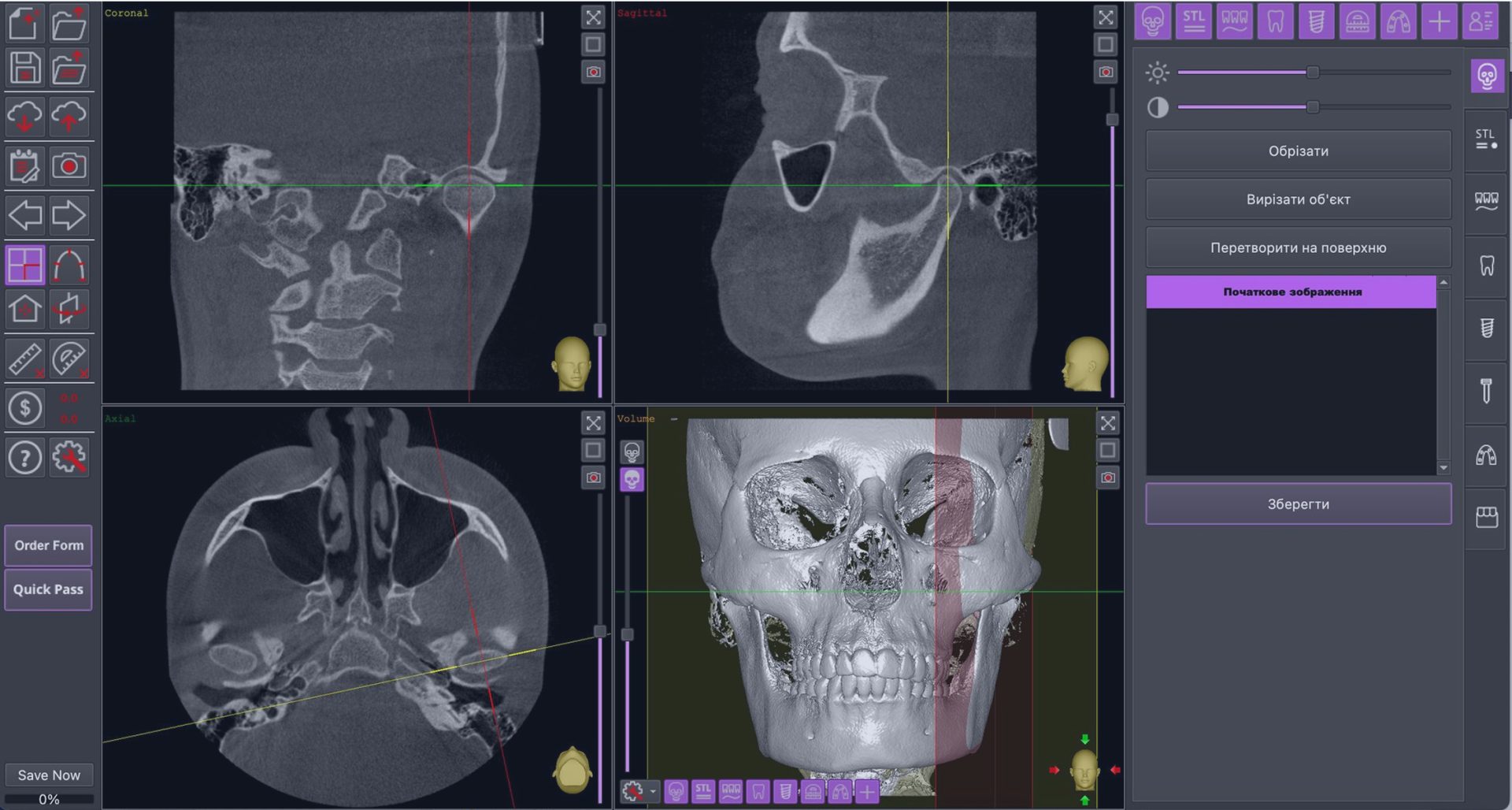Screen dimensions: 1512x810
Task: Adjust the brightness slider handle
Action: pos(1313,72)
